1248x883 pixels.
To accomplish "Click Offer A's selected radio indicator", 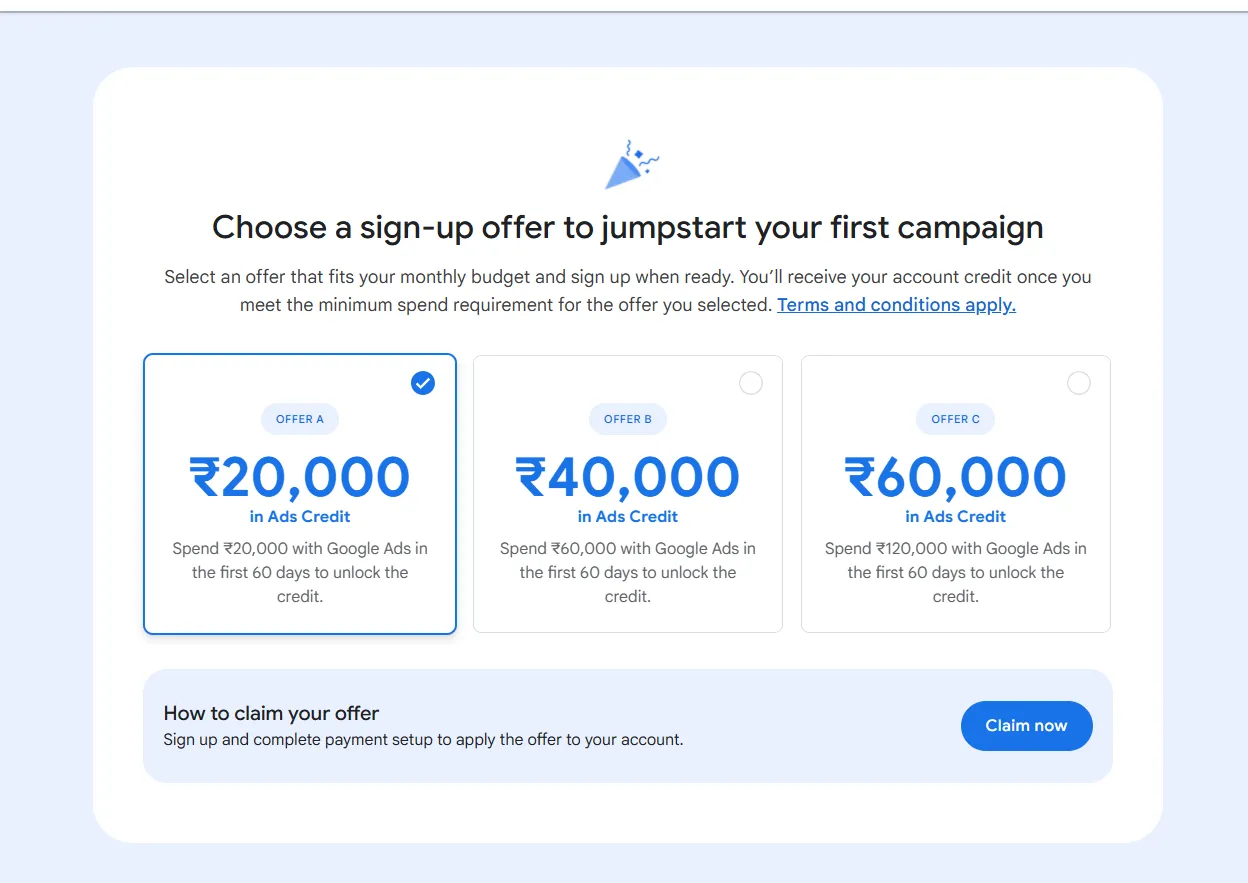I will click(x=423, y=383).
